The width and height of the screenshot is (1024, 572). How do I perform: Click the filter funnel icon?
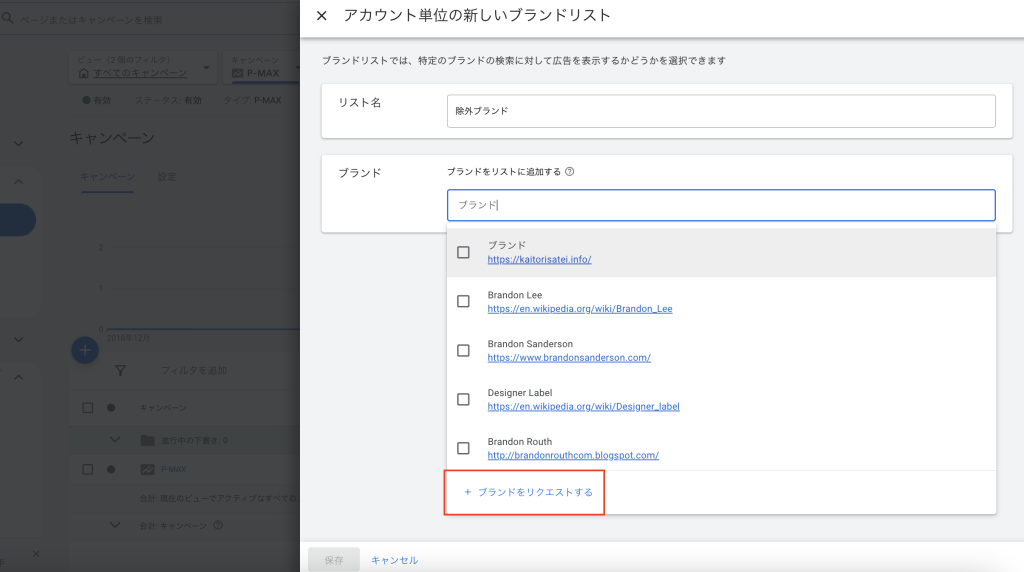(x=120, y=370)
